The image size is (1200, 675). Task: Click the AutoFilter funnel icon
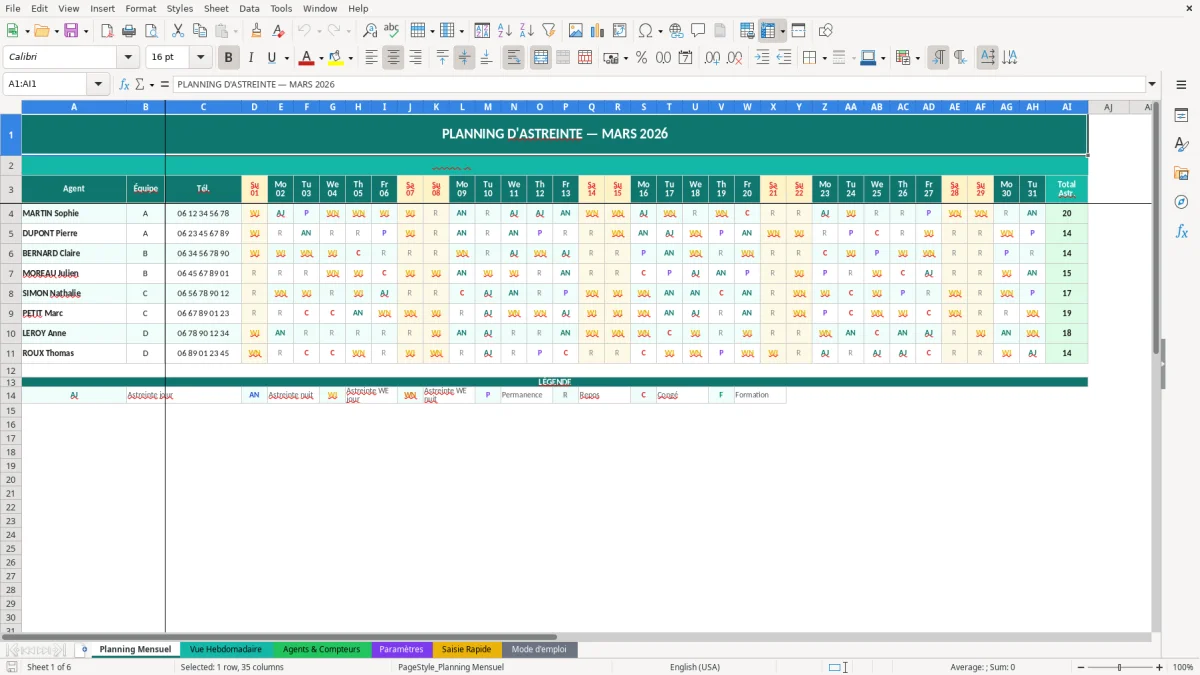[549, 31]
